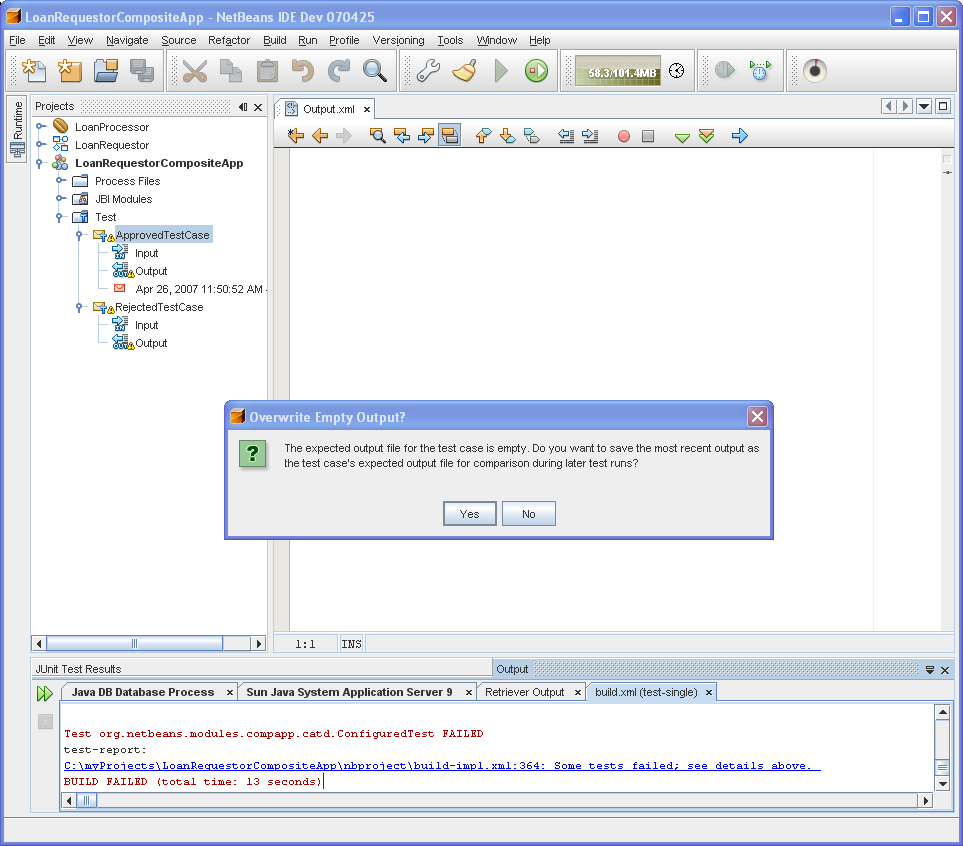Open the Refactor menu
The image size is (963, 846).
(228, 40)
